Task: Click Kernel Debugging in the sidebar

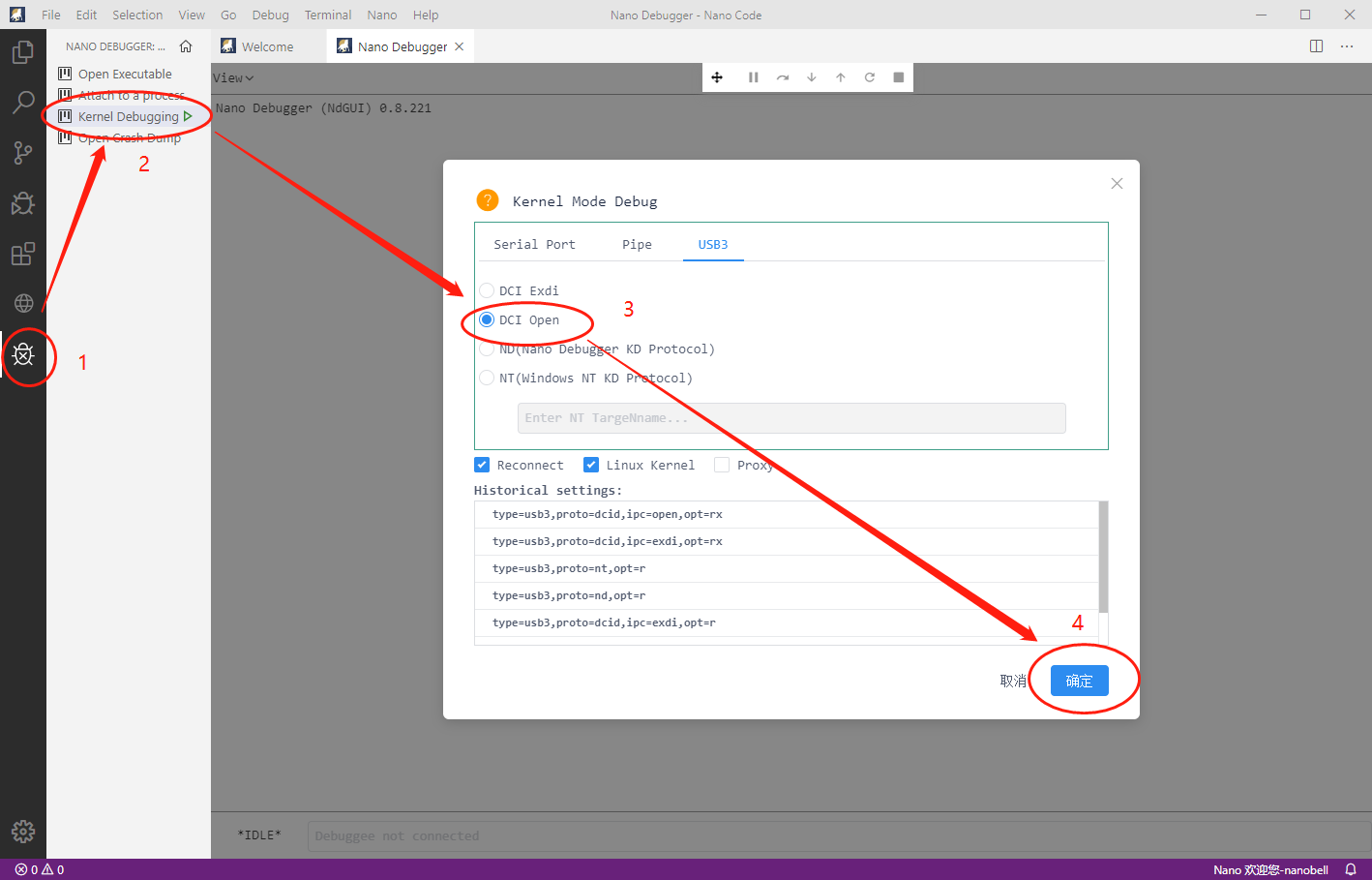Action: [129, 116]
